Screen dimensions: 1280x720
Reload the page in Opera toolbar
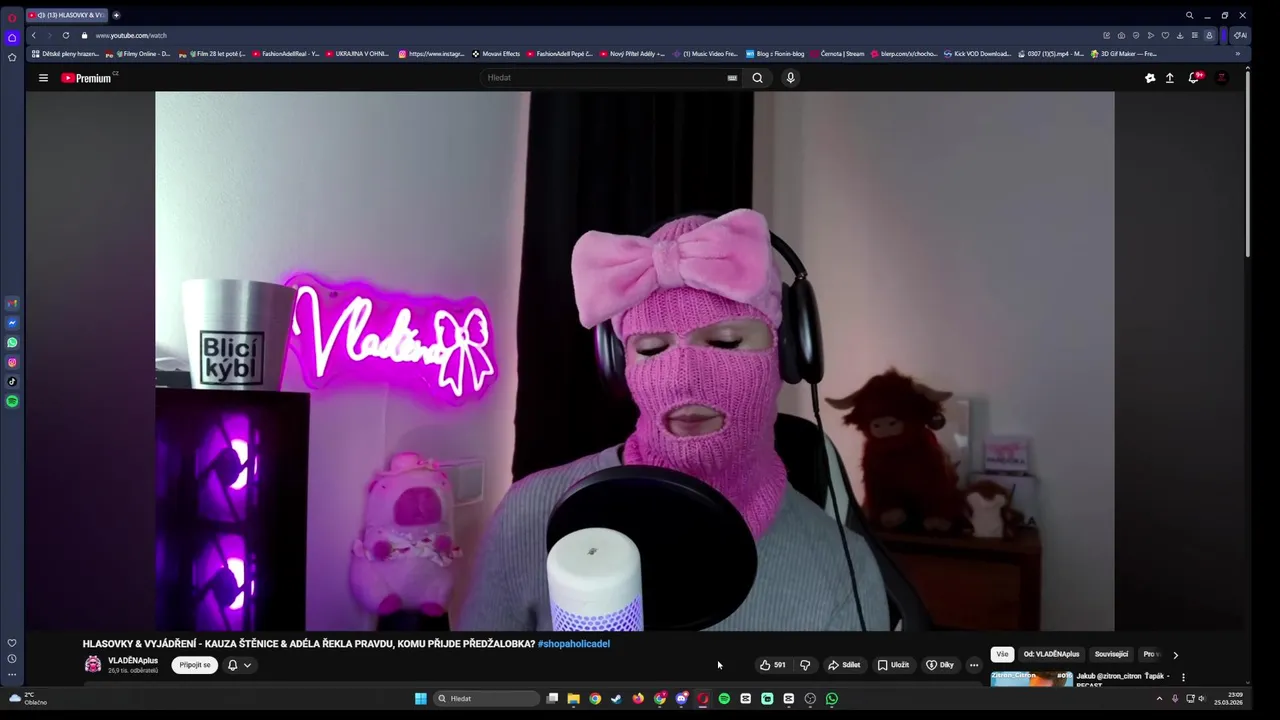(x=66, y=35)
